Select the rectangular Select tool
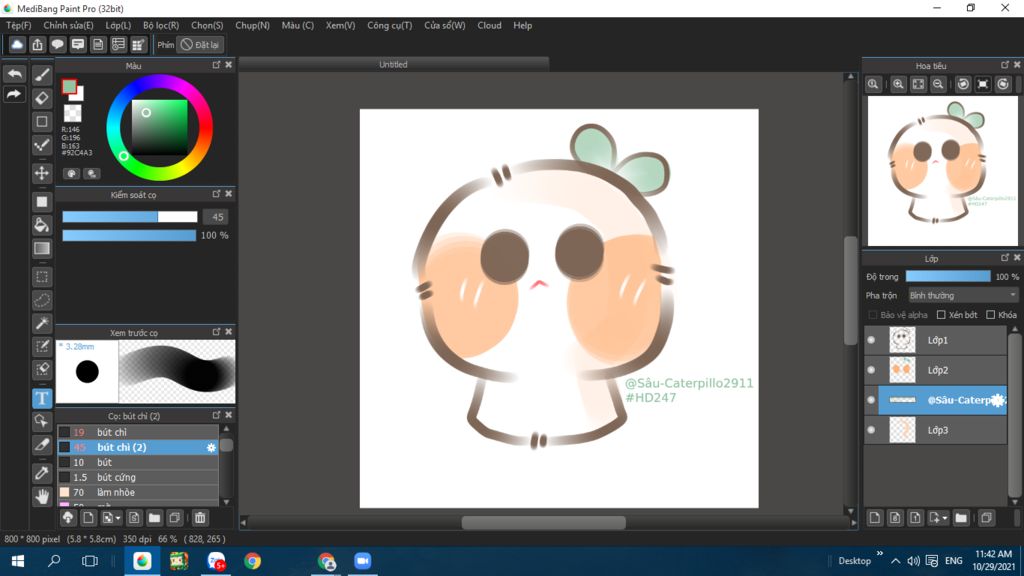The image size is (1024, 576). (42, 277)
